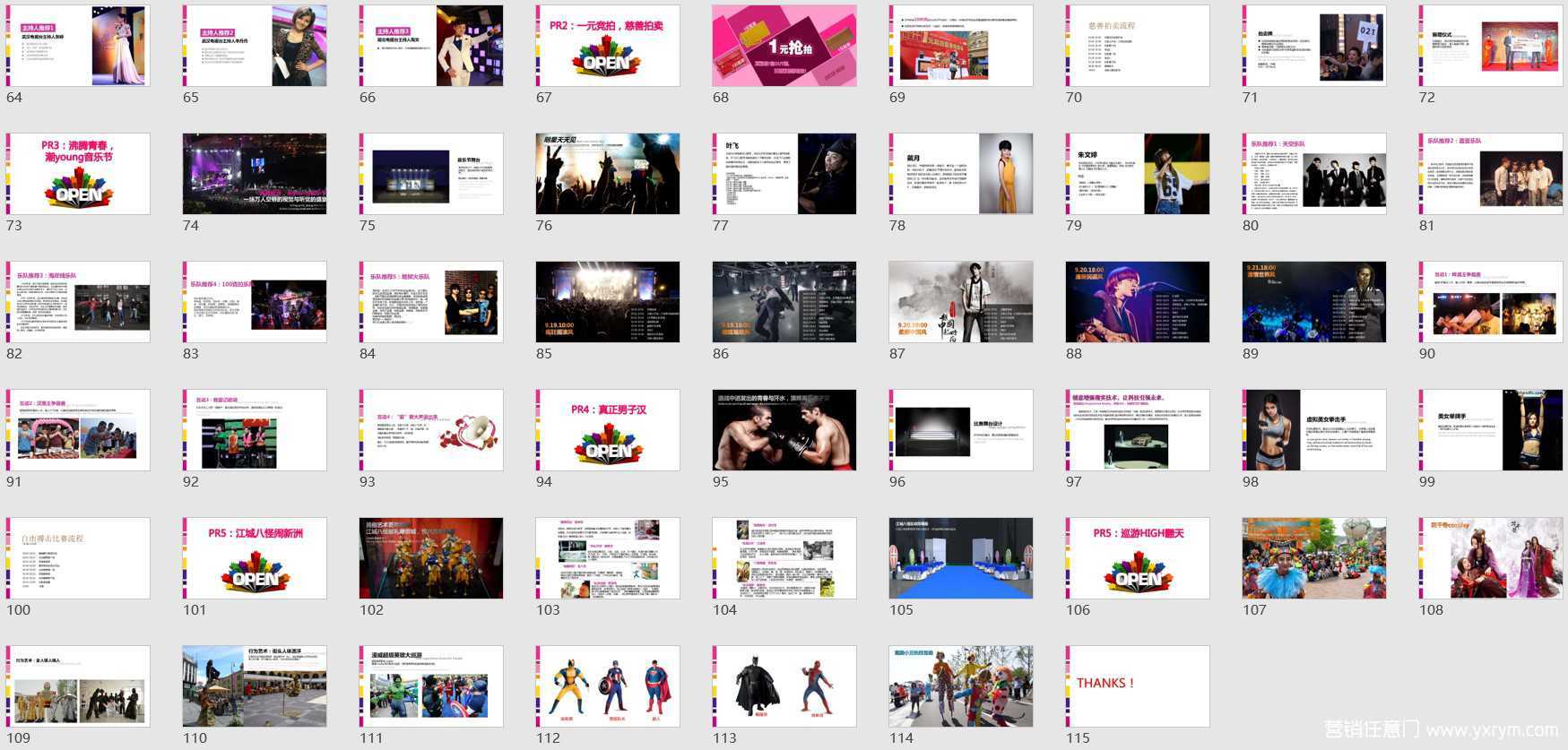
Task: Select slide 73 titled PR3 music festival
Action: [x=78, y=174]
